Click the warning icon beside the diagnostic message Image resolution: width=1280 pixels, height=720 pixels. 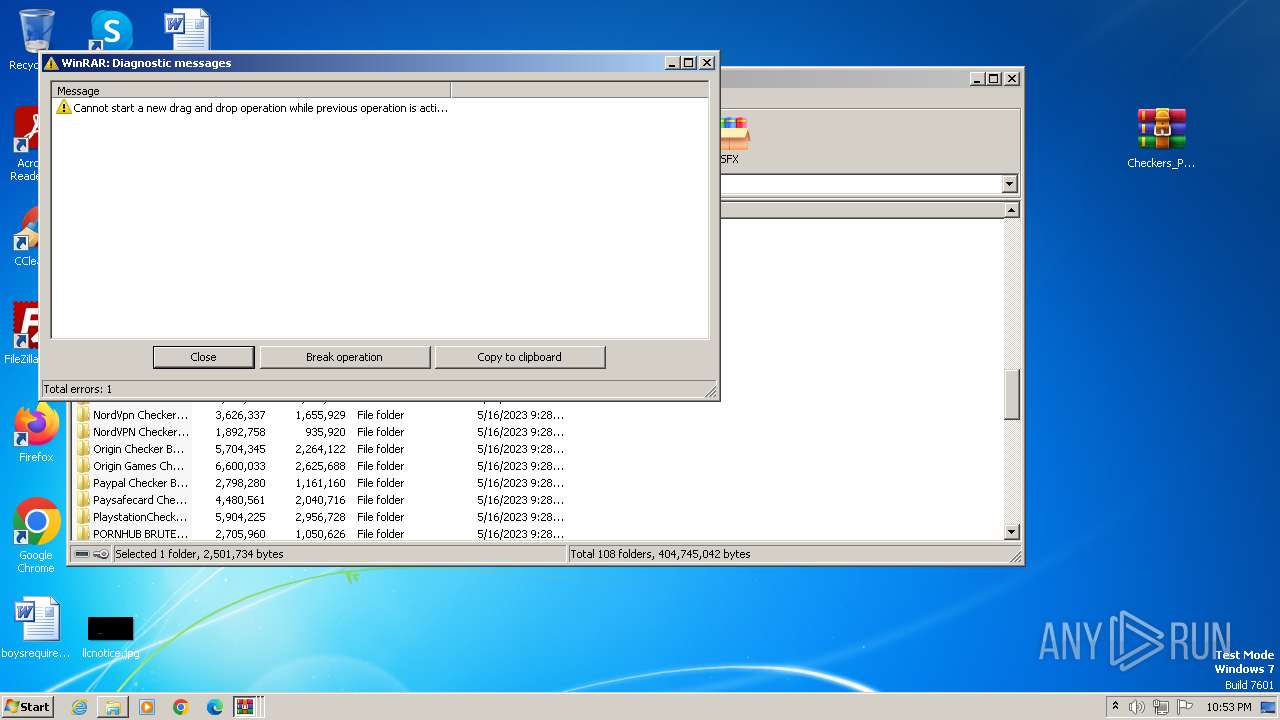pos(64,108)
